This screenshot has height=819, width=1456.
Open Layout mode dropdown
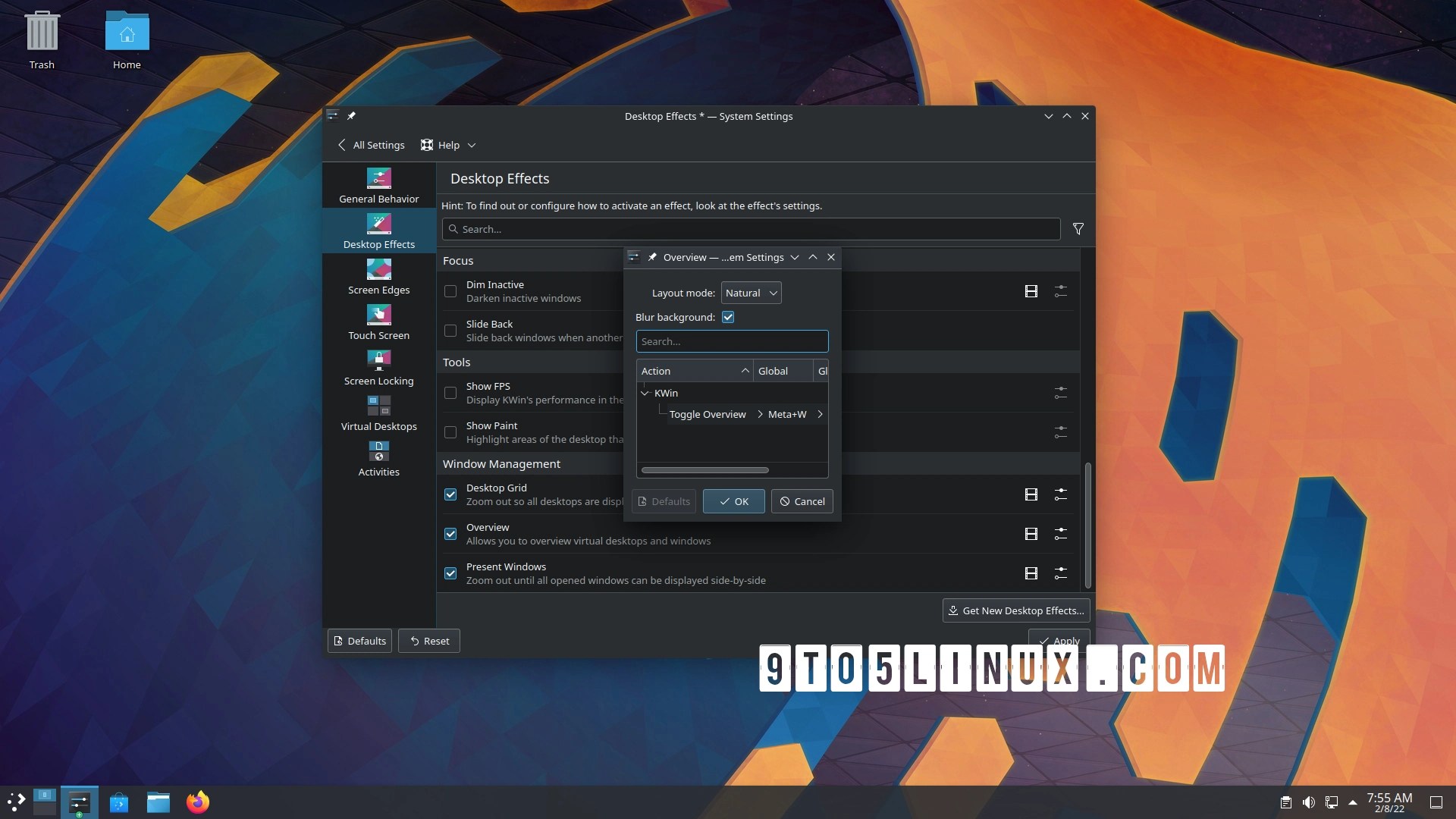coord(751,293)
